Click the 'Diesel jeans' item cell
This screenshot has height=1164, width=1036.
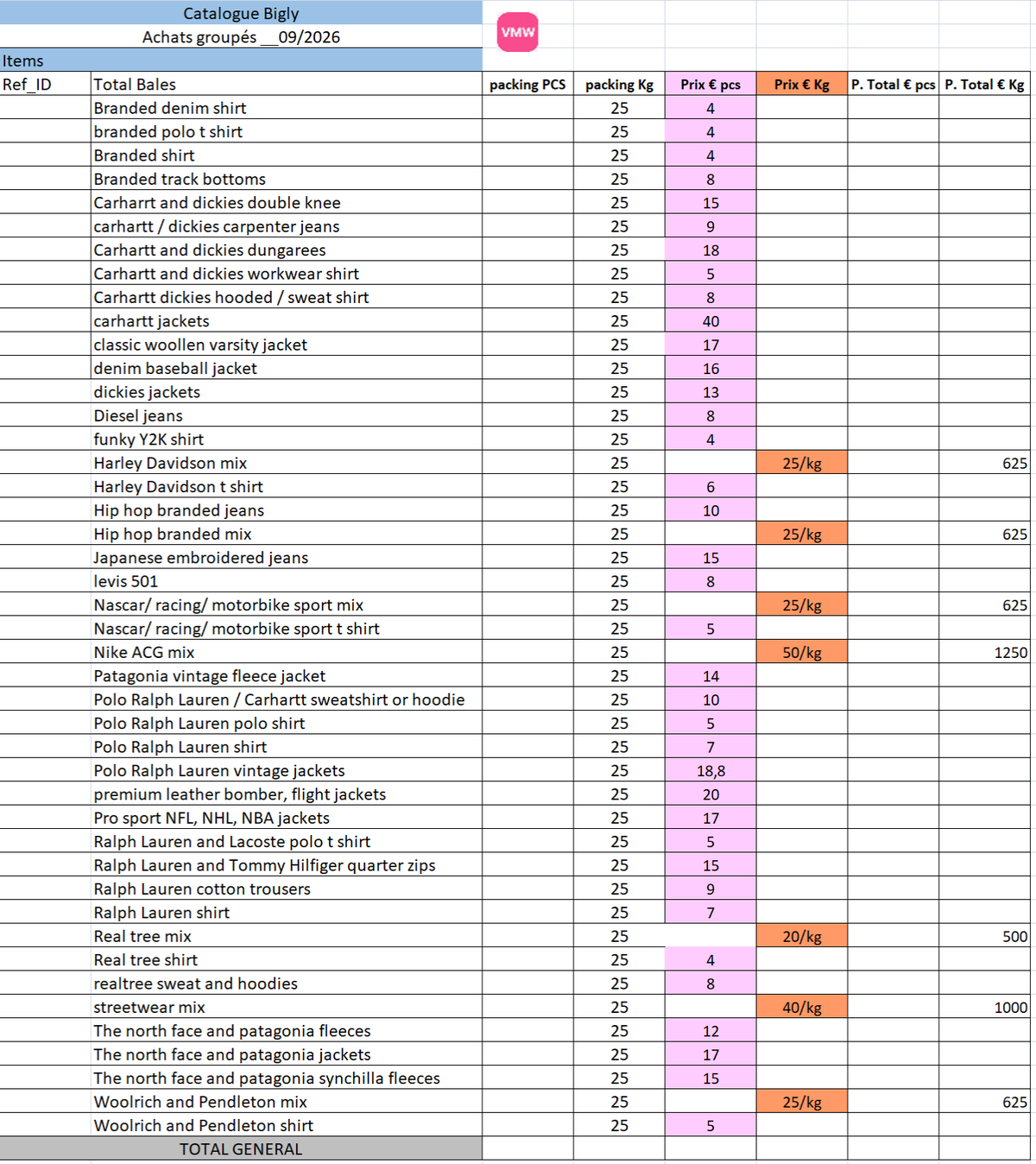click(287, 415)
